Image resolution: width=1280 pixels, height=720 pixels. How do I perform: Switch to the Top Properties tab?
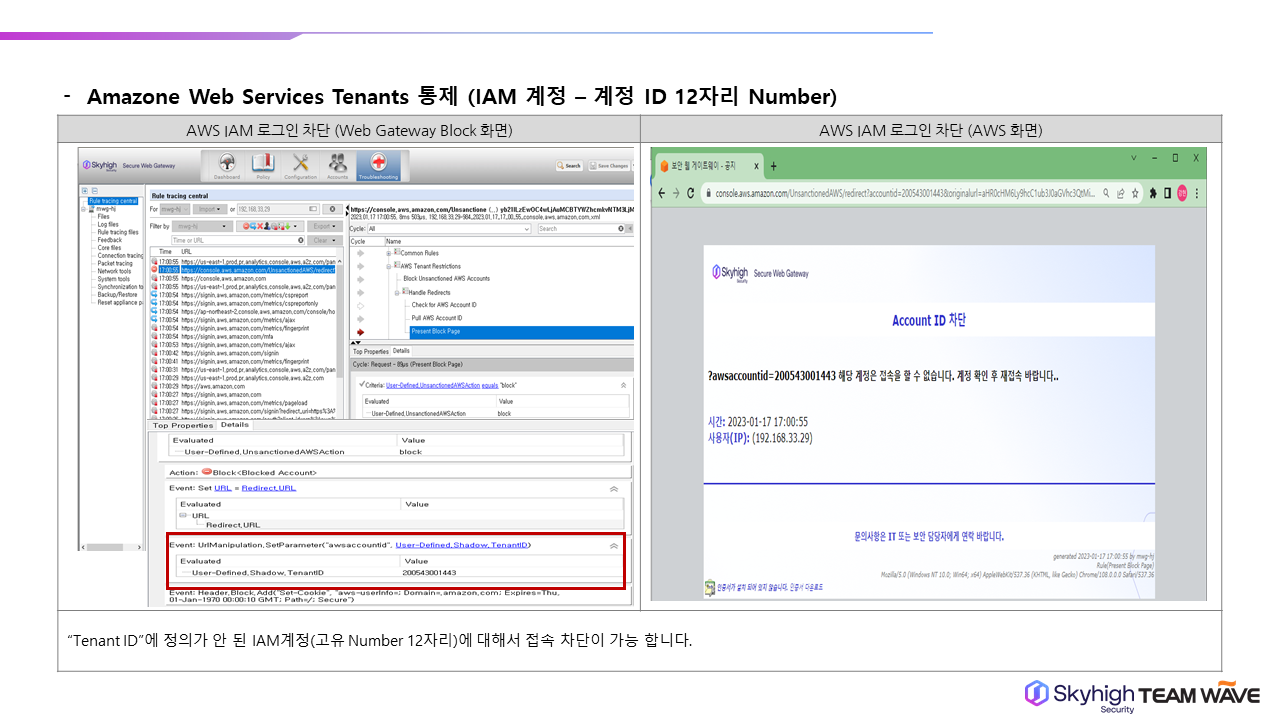183,425
